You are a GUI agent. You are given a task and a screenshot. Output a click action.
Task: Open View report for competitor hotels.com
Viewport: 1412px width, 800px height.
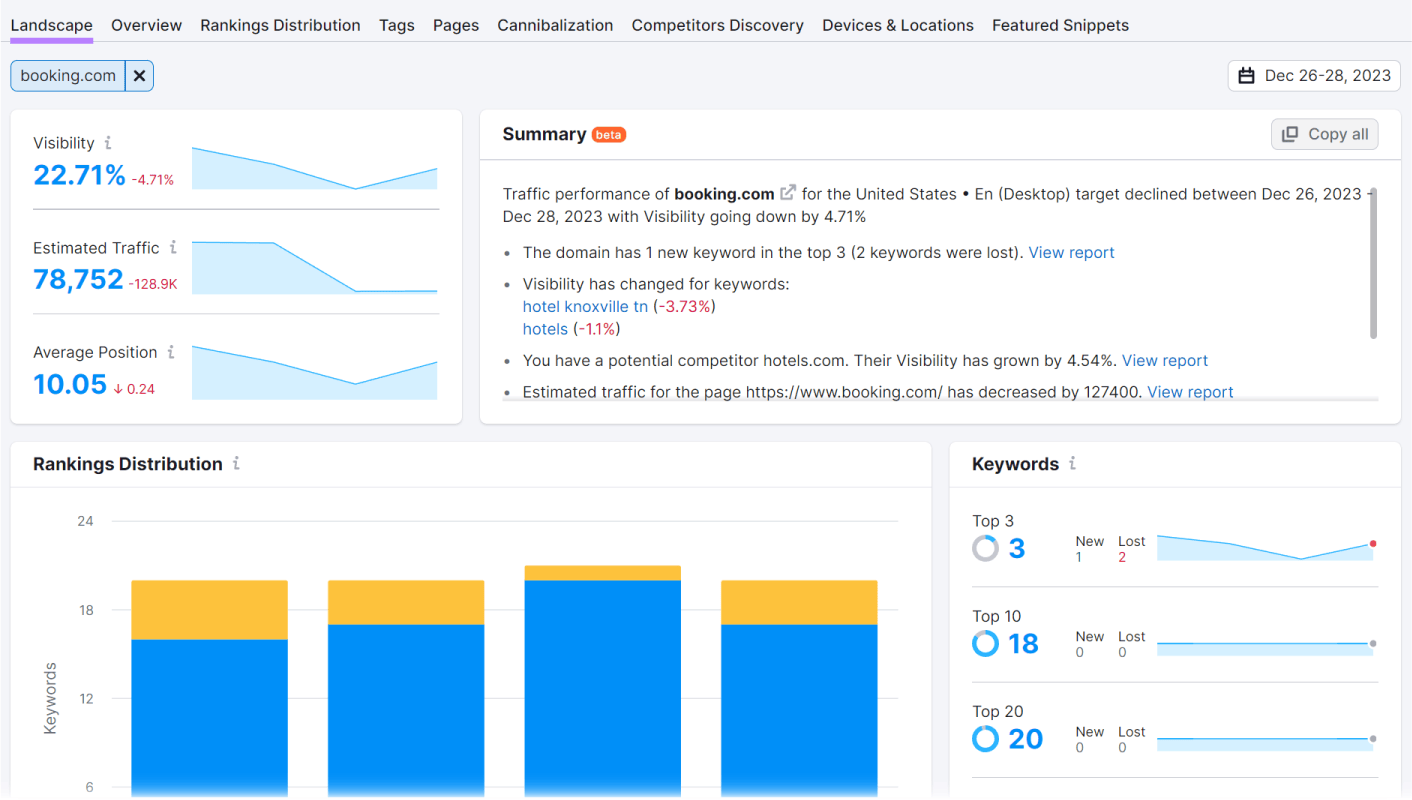[1164, 360]
